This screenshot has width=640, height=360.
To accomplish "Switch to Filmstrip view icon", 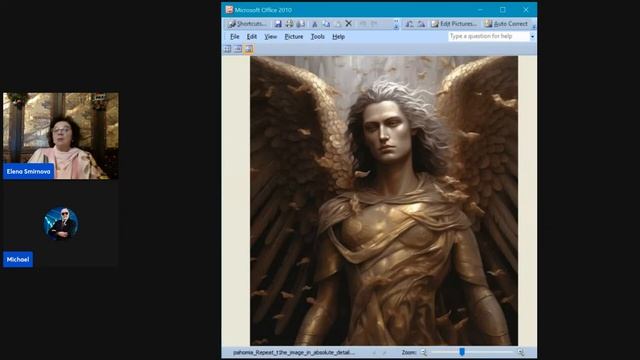I will point(238,49).
